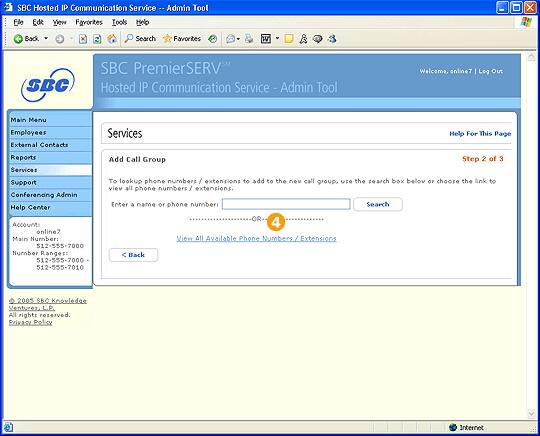Screen dimensions: 540x436
Task: Open Reports in sidebar
Action: 51,157
